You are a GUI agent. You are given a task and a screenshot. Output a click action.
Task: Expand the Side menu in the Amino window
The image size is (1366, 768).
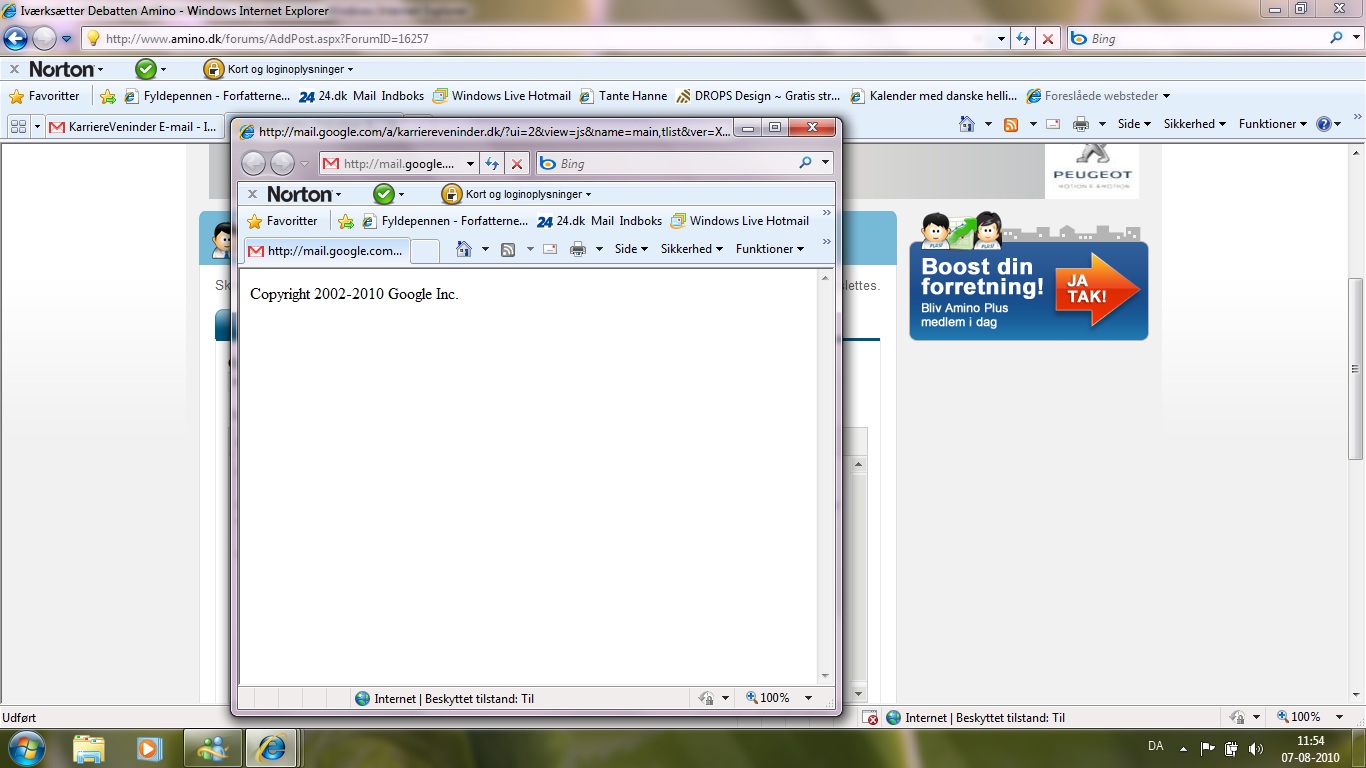pos(1133,124)
